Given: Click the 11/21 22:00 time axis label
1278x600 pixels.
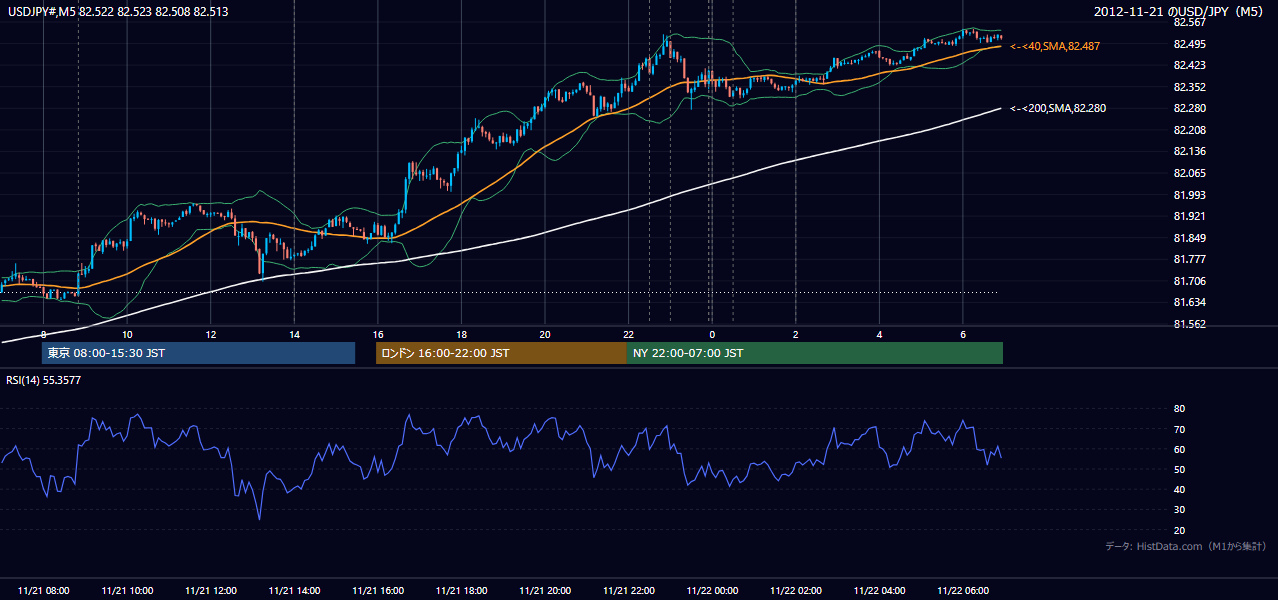Looking at the screenshot, I should coord(629,591).
